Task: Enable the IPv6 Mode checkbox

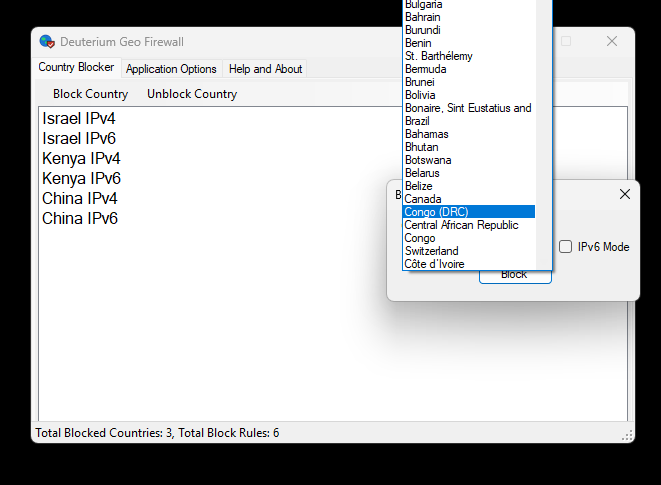Action: pyautogui.click(x=565, y=247)
